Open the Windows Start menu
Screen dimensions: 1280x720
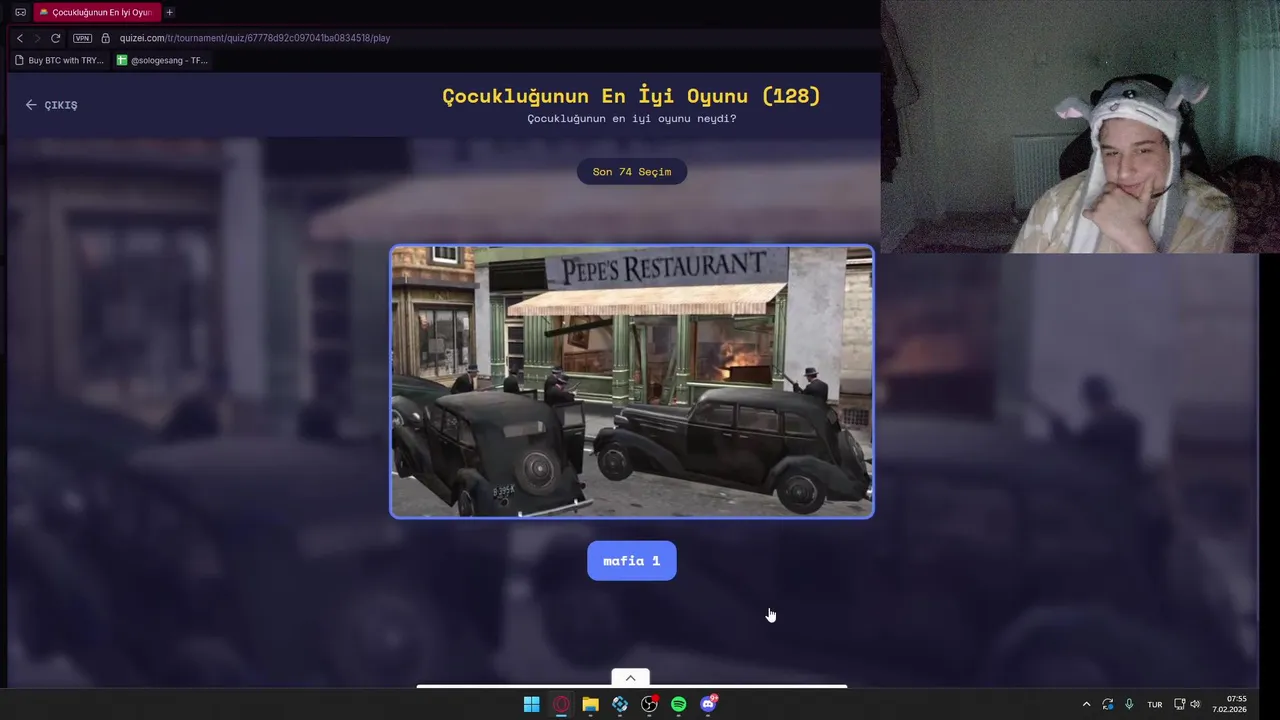point(532,704)
